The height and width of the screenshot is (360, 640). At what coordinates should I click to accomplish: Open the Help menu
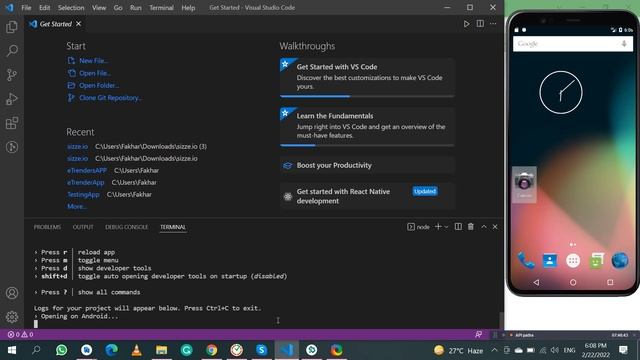point(188,8)
